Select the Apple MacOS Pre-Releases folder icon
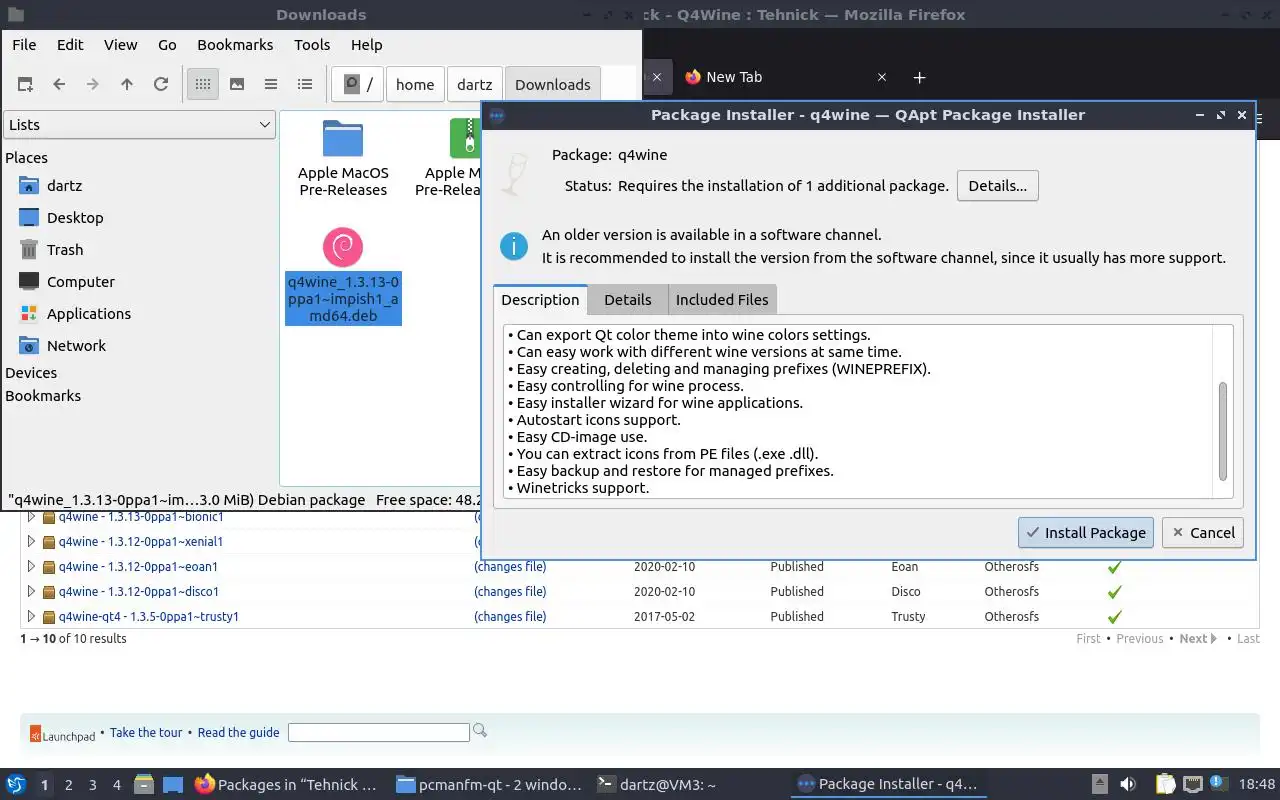The height and width of the screenshot is (800, 1280). click(343, 138)
